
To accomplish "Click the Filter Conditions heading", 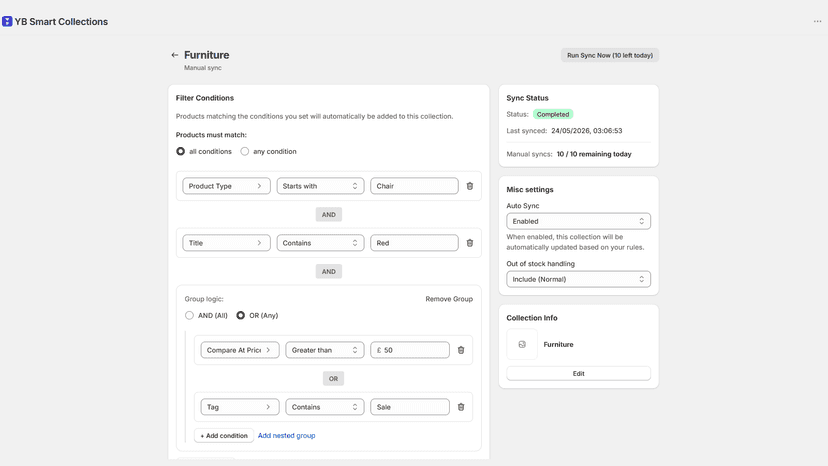I will click(x=205, y=98).
